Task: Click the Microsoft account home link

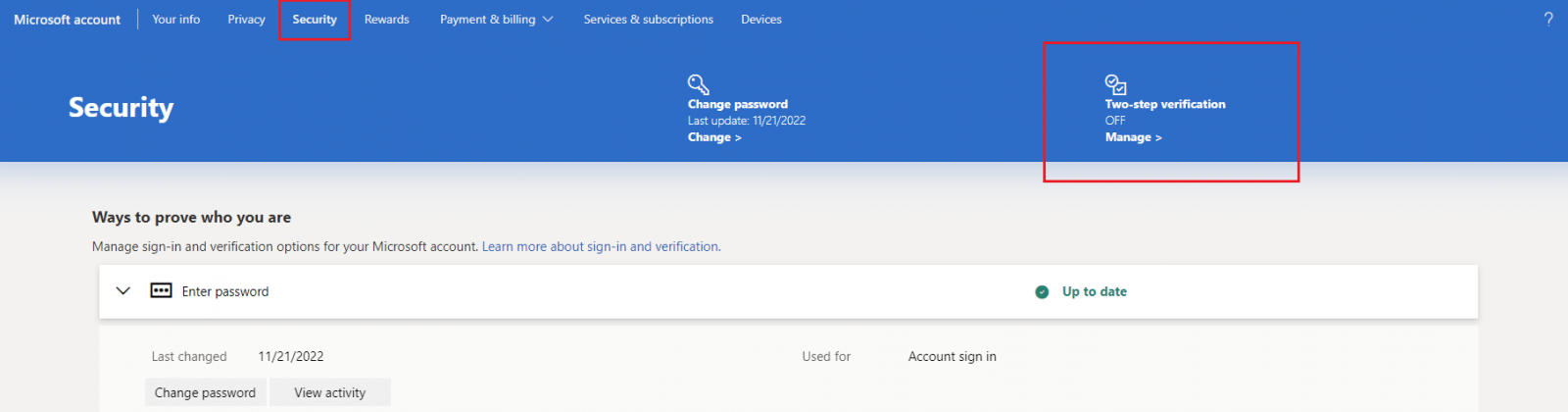Action: (67, 20)
